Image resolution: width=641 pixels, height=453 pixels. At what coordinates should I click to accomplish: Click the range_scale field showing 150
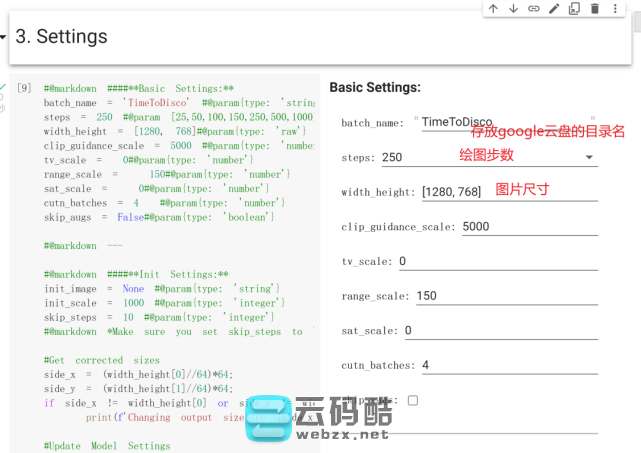(506, 296)
